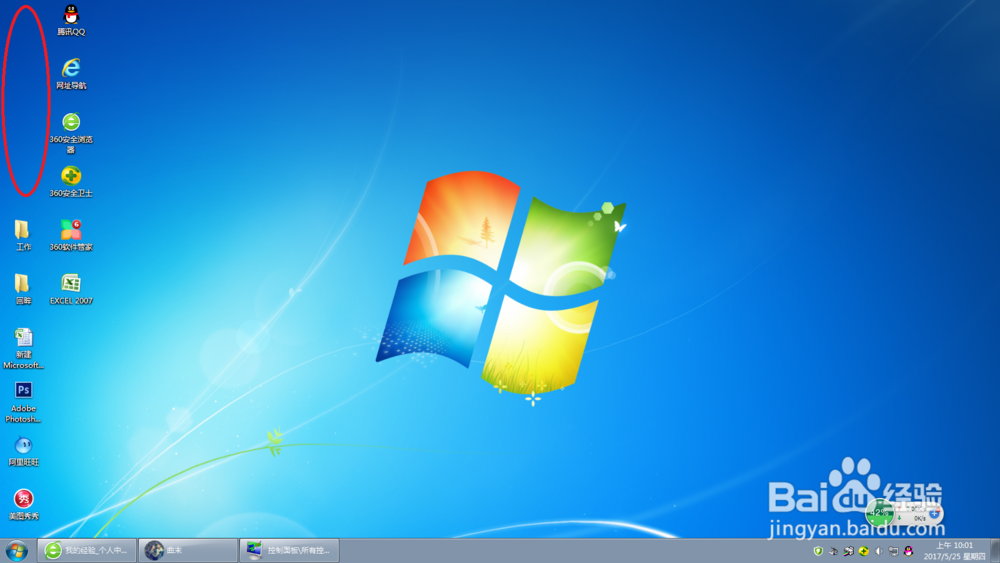Open the 腾讯QQ desktop shortcut
The width and height of the screenshot is (1000, 563).
tap(71, 20)
